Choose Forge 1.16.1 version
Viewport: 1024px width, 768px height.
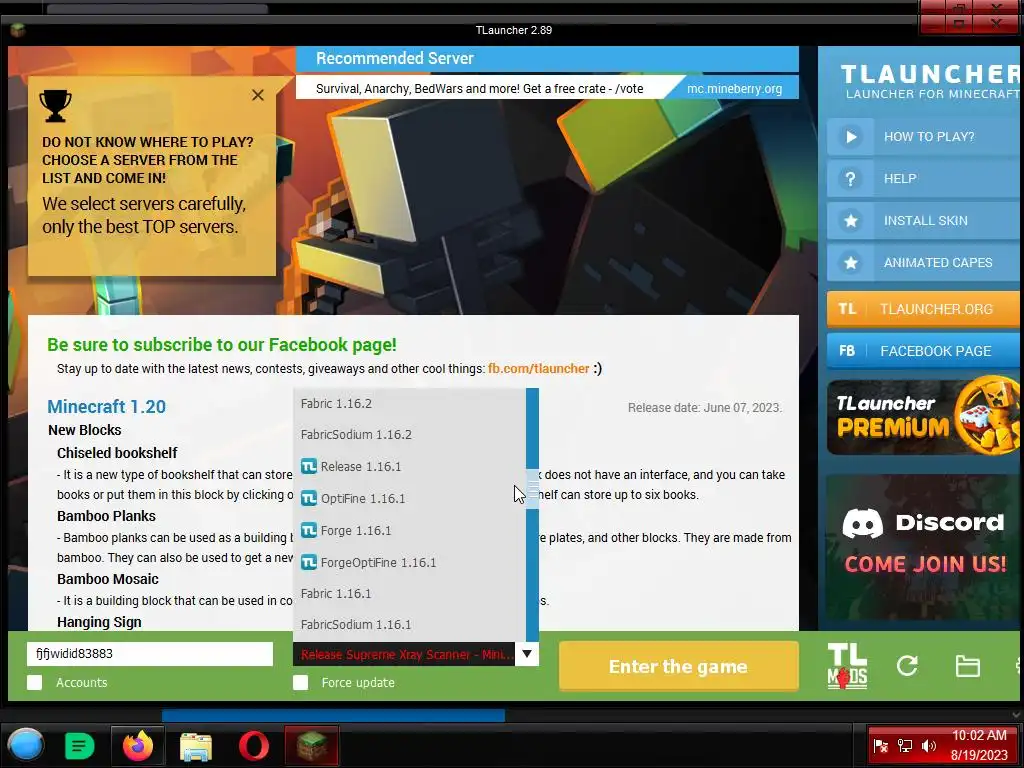[x=409, y=530]
